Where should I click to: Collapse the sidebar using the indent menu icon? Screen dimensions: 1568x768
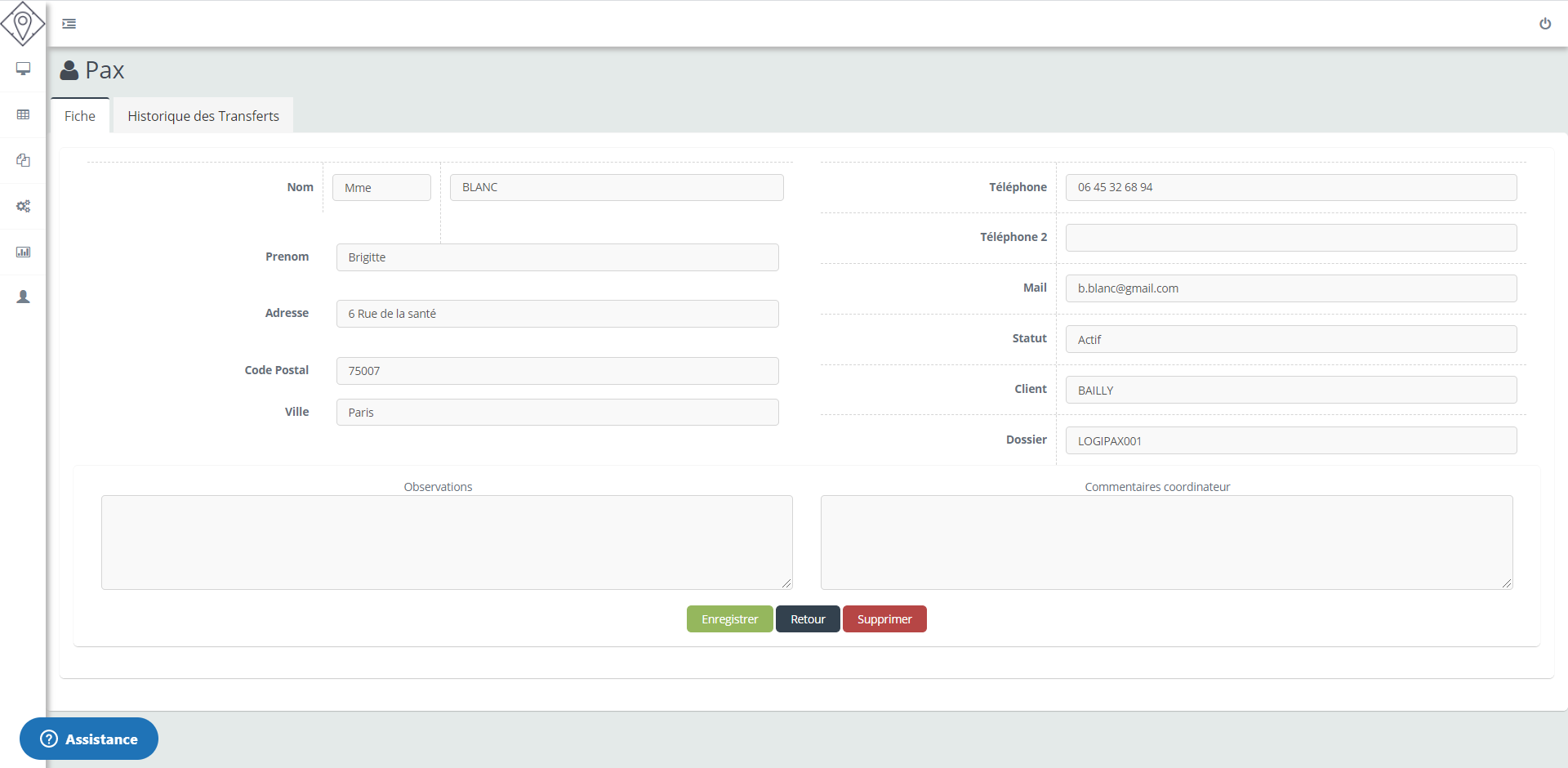pyautogui.click(x=69, y=24)
